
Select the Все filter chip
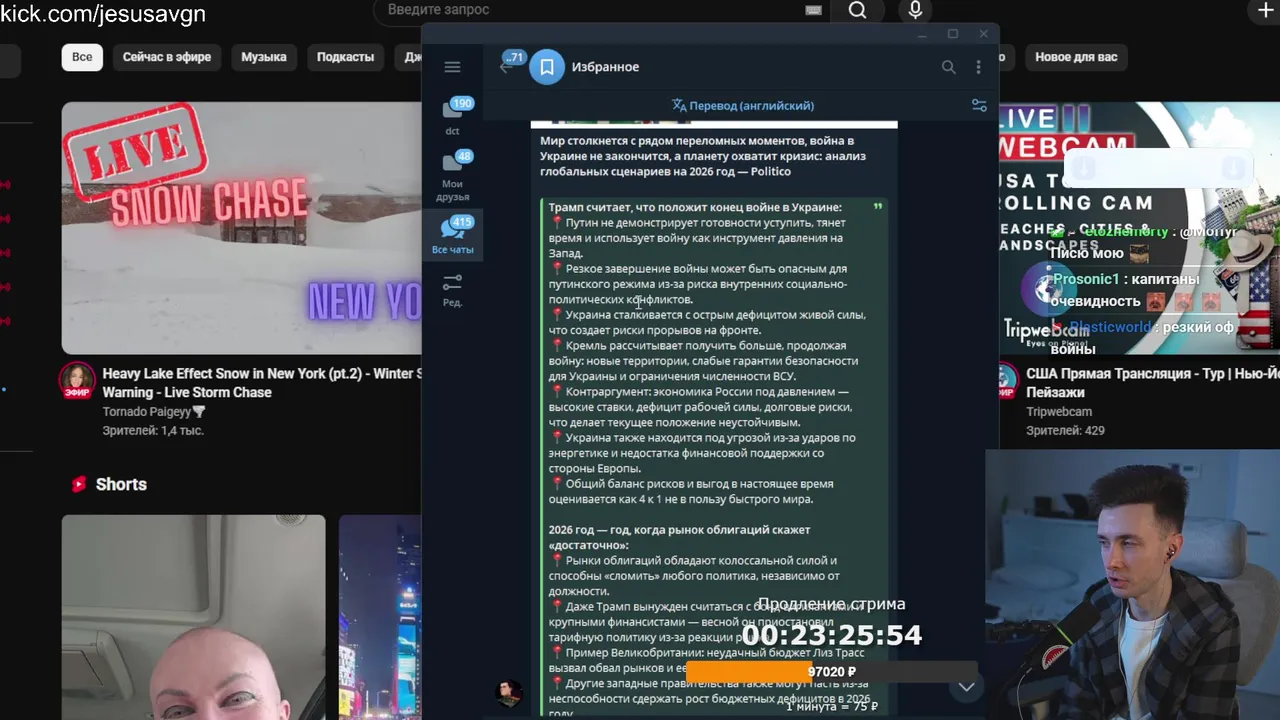coord(82,57)
